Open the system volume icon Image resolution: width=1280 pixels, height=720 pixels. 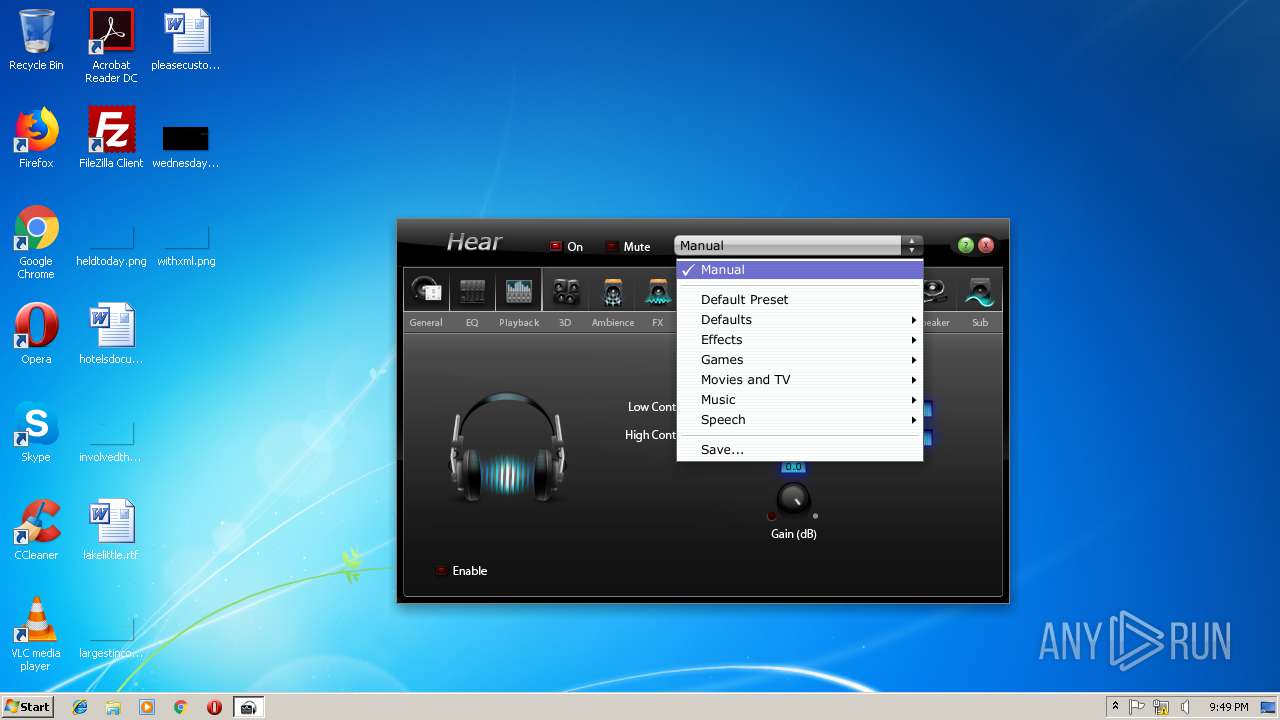1185,707
